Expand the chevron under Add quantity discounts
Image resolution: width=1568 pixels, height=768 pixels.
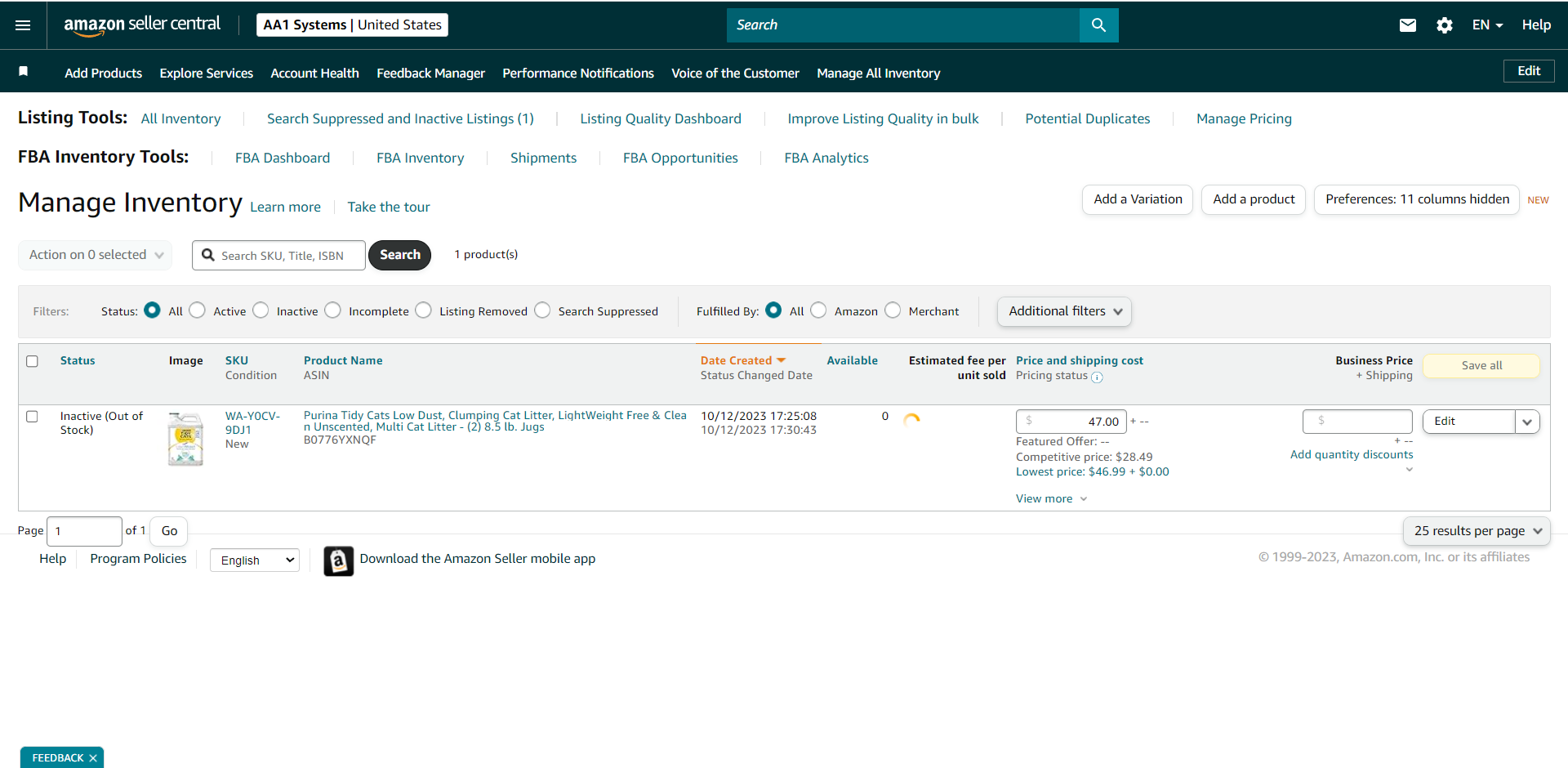1409,470
